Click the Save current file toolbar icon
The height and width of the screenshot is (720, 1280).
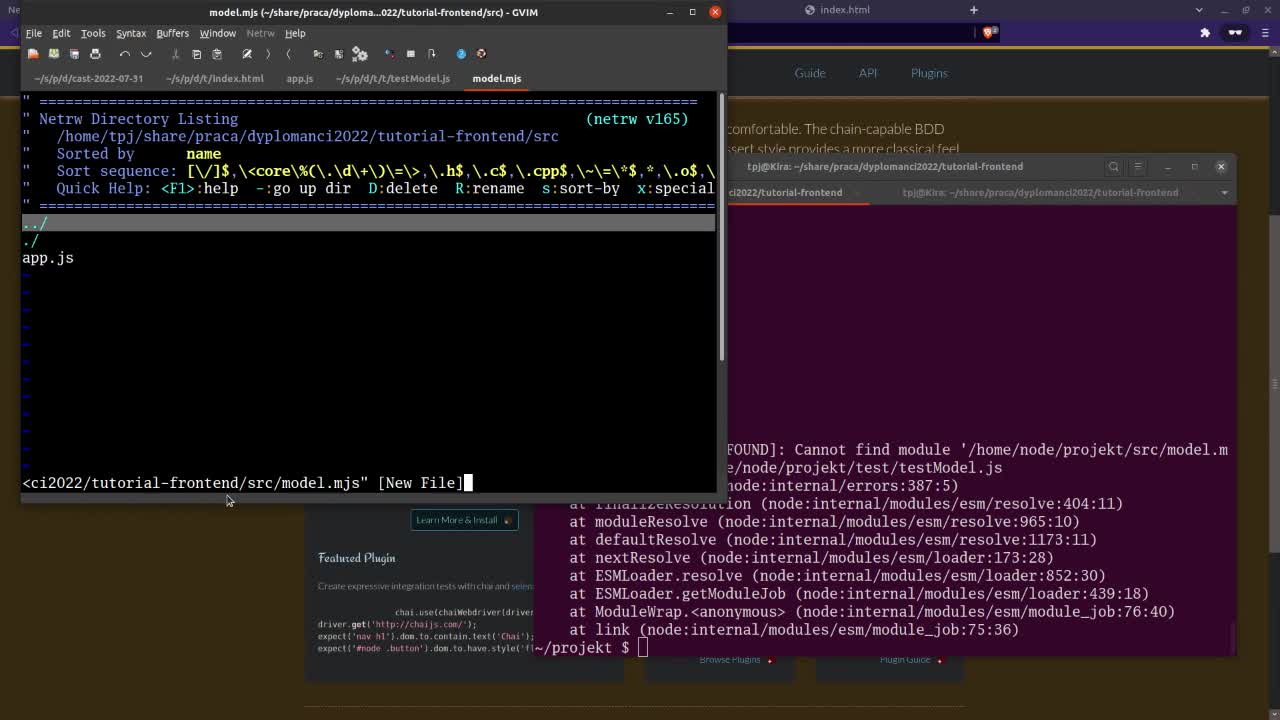tap(54, 54)
